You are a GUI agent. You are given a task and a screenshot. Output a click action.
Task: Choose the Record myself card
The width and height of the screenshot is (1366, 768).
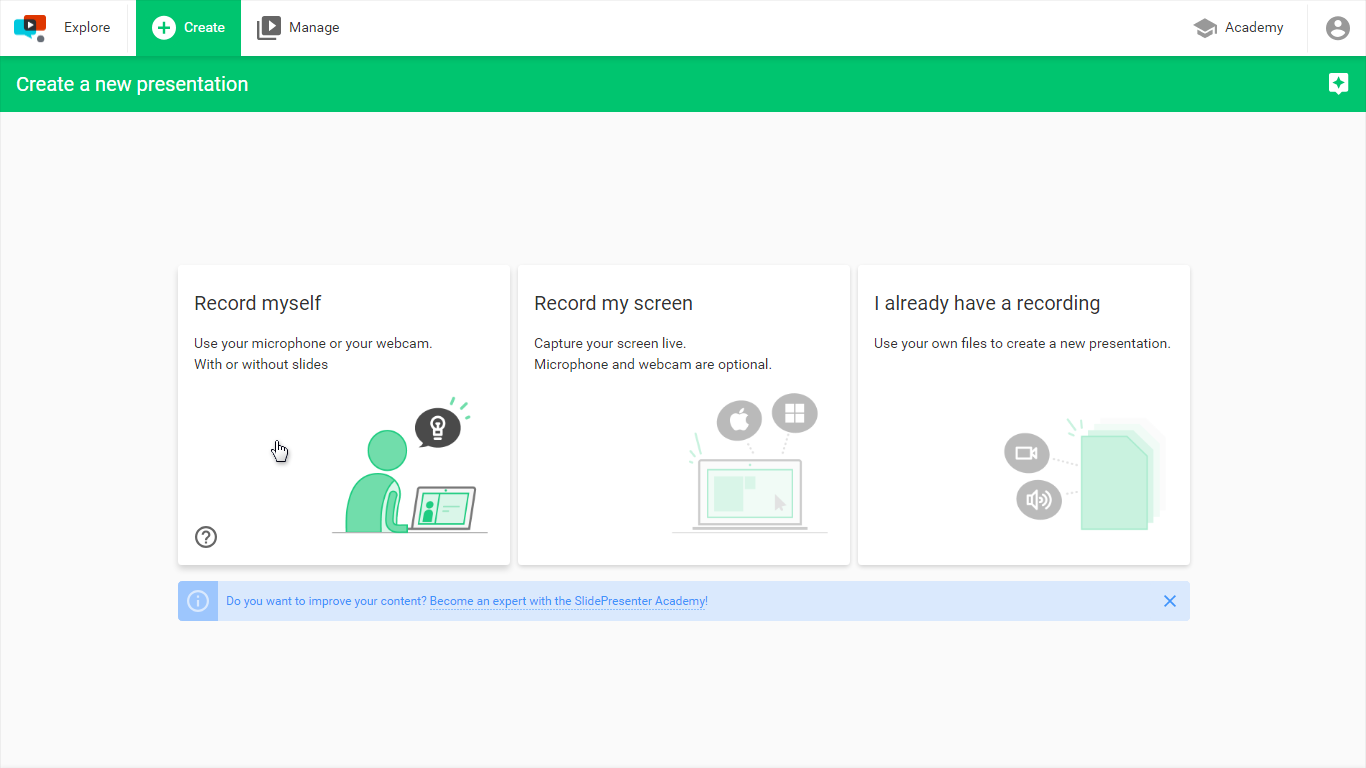coord(344,415)
